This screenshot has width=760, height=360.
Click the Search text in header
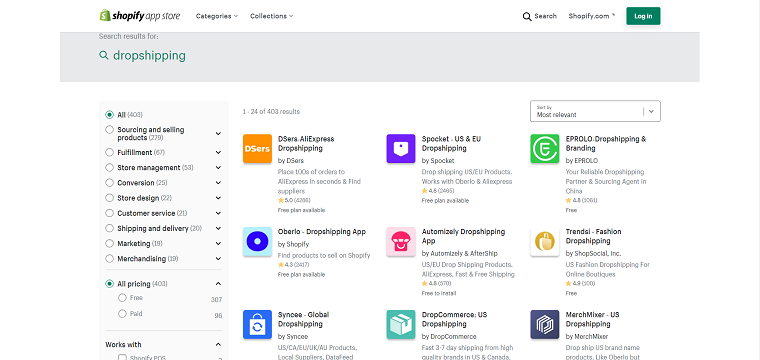click(x=545, y=16)
